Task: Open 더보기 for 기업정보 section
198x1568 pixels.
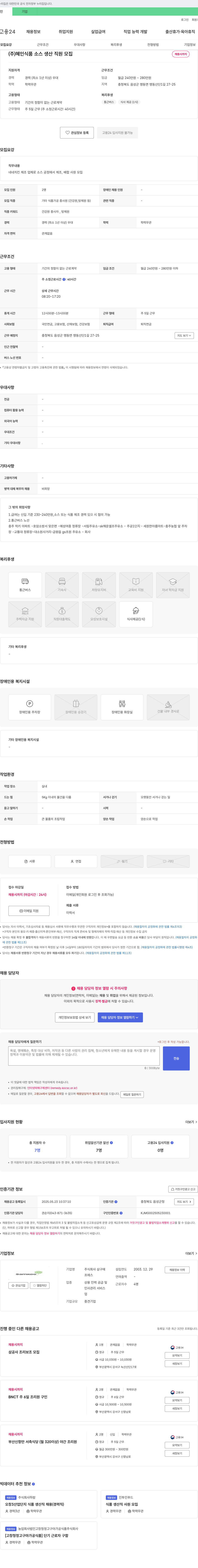Action: coord(191,1253)
